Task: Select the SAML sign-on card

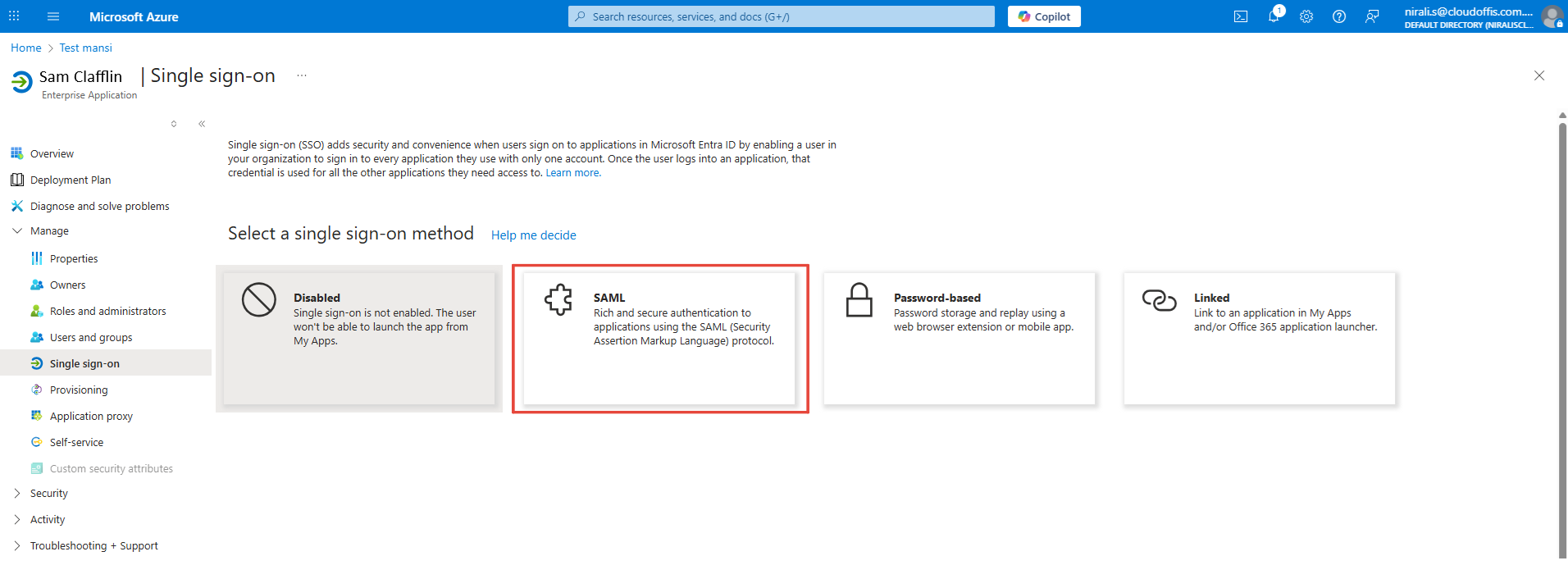Action: [659, 339]
